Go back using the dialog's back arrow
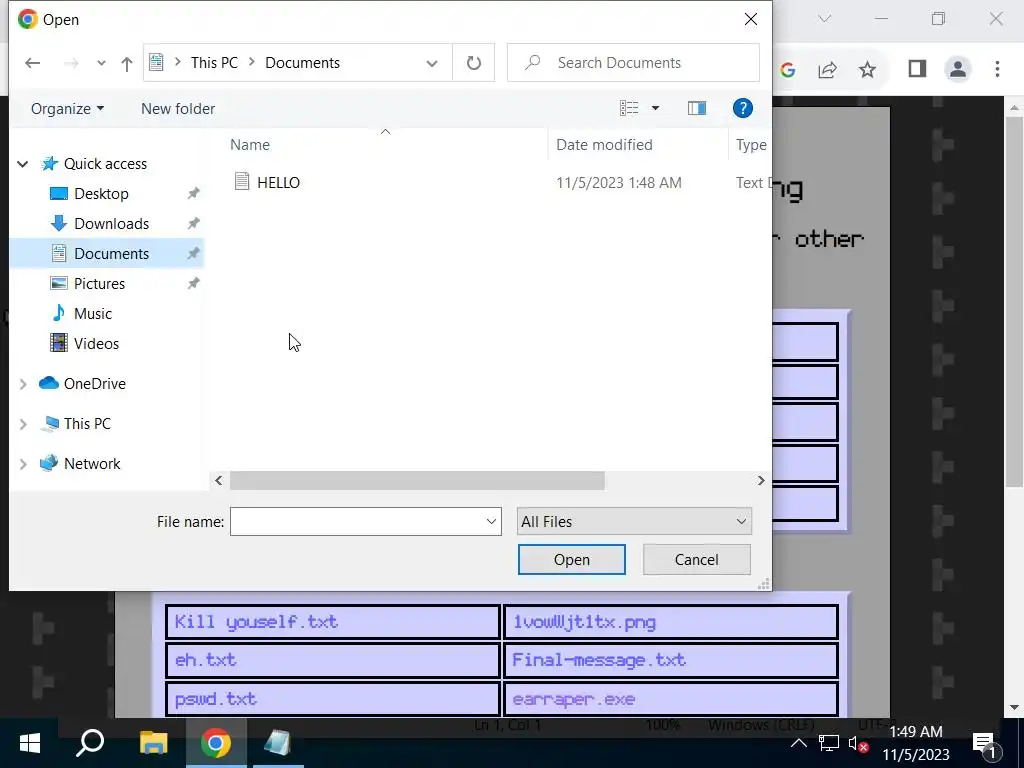1024x768 pixels. pos(32,63)
